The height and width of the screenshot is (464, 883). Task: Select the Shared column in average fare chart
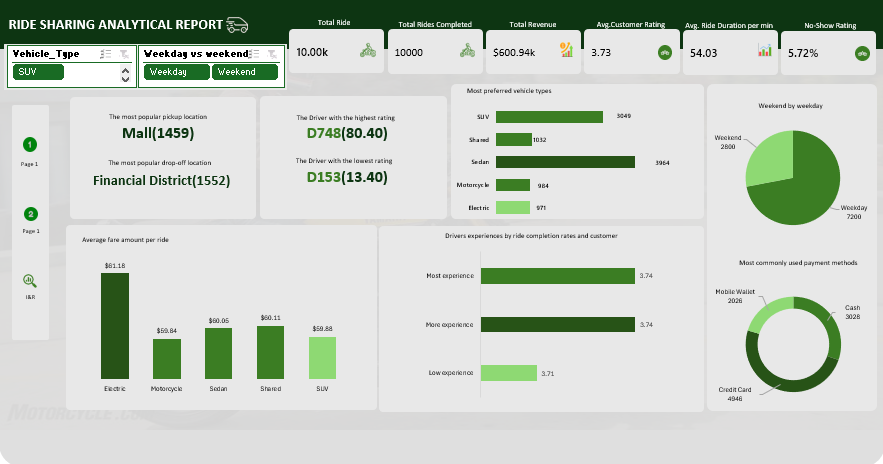tap(270, 353)
